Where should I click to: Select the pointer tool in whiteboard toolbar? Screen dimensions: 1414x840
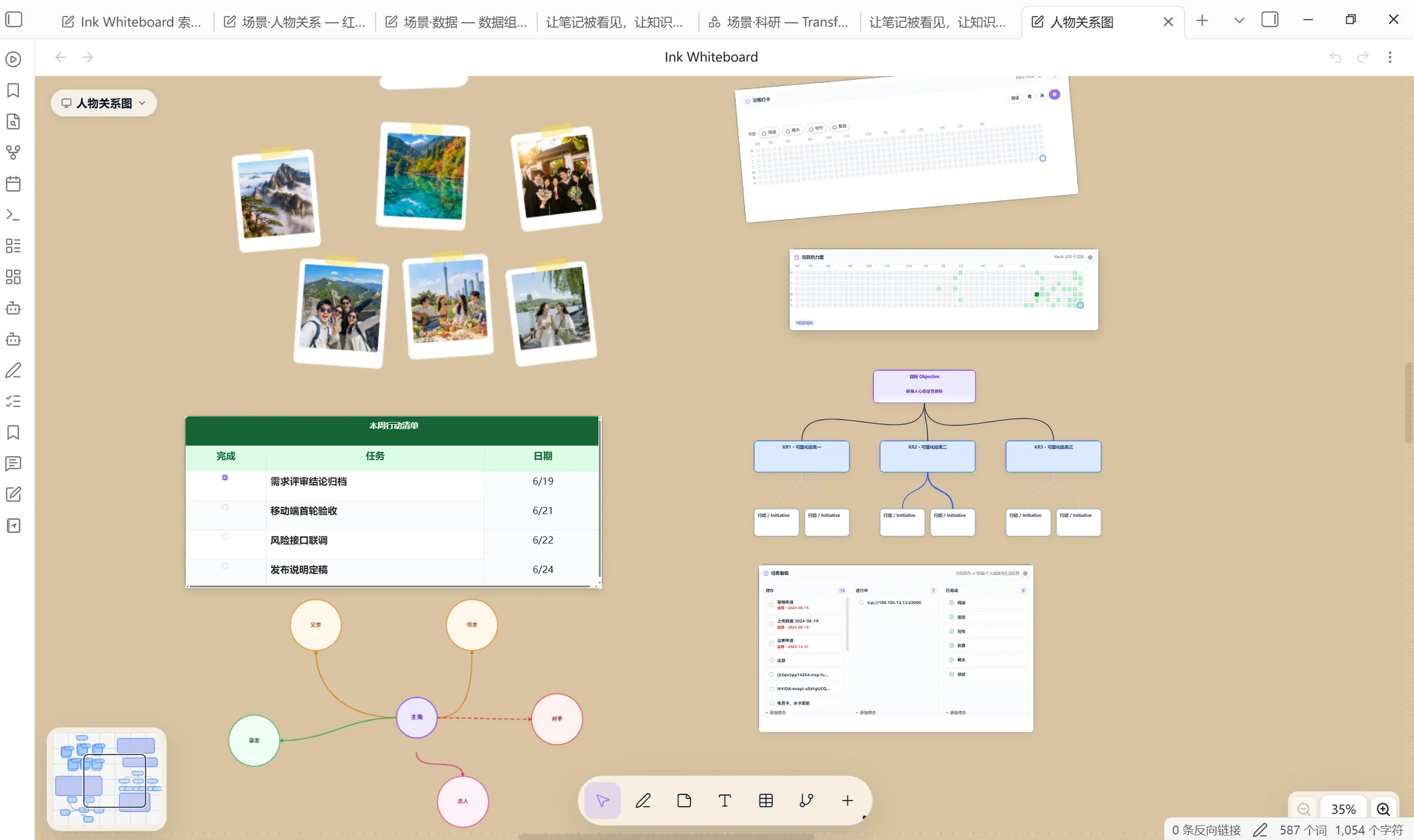pyautogui.click(x=602, y=801)
